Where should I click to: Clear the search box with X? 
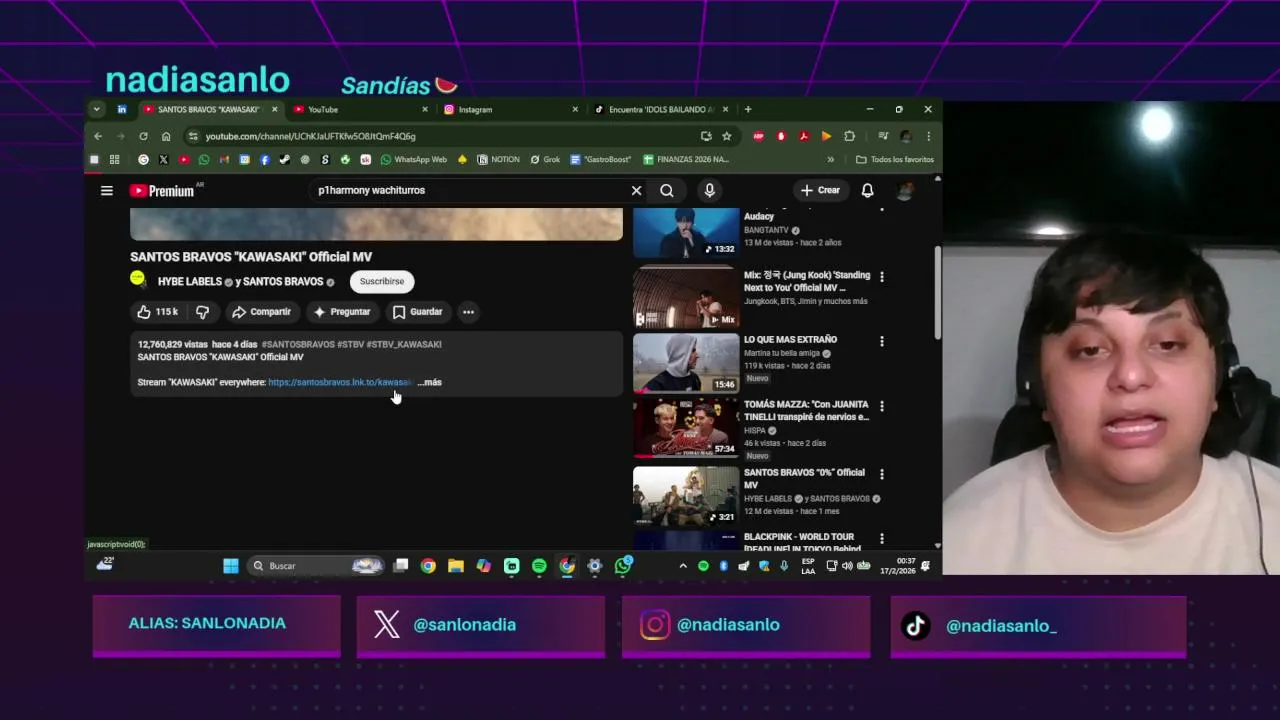click(x=636, y=190)
